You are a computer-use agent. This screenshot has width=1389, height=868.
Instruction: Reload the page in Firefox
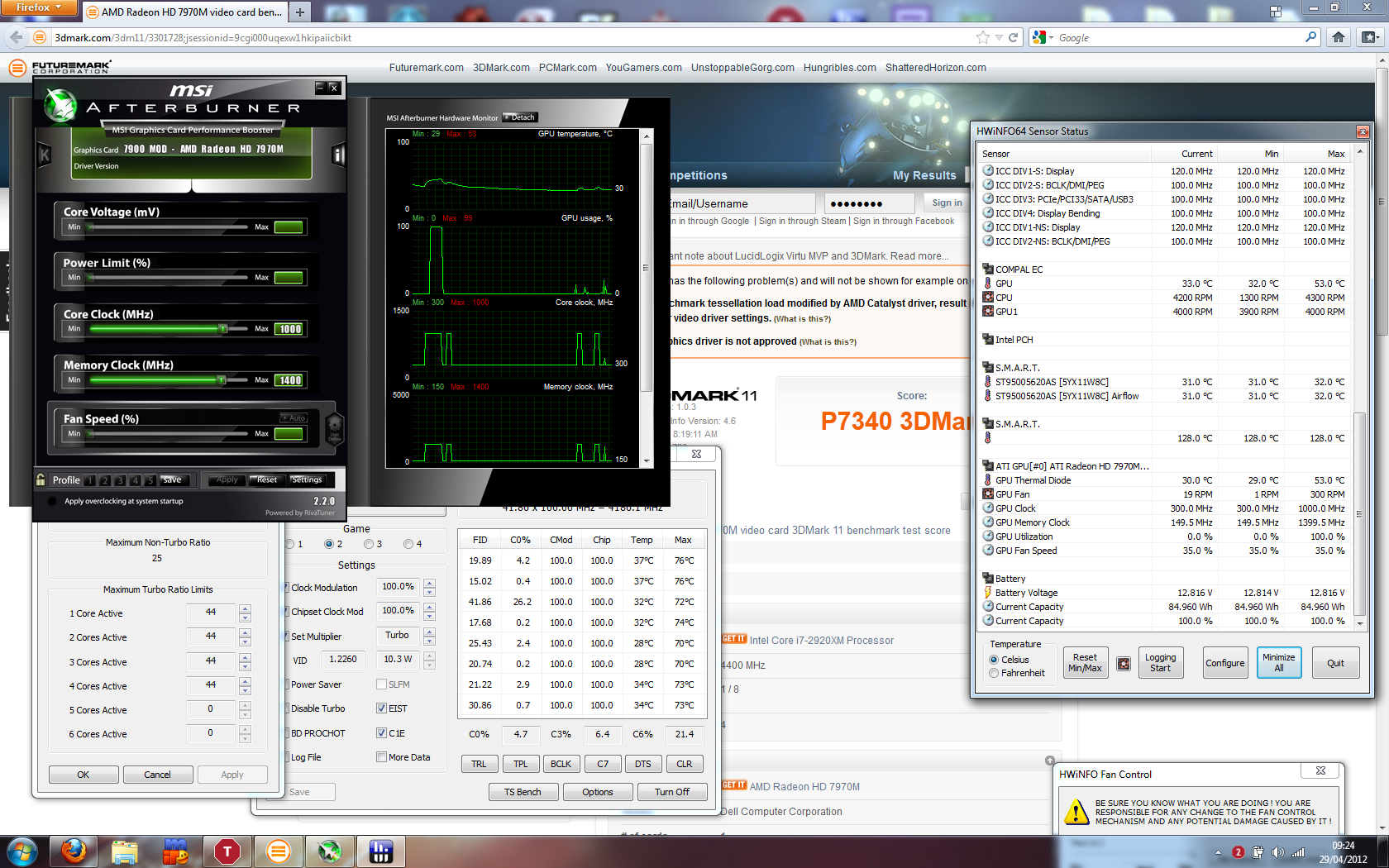tap(1013, 37)
